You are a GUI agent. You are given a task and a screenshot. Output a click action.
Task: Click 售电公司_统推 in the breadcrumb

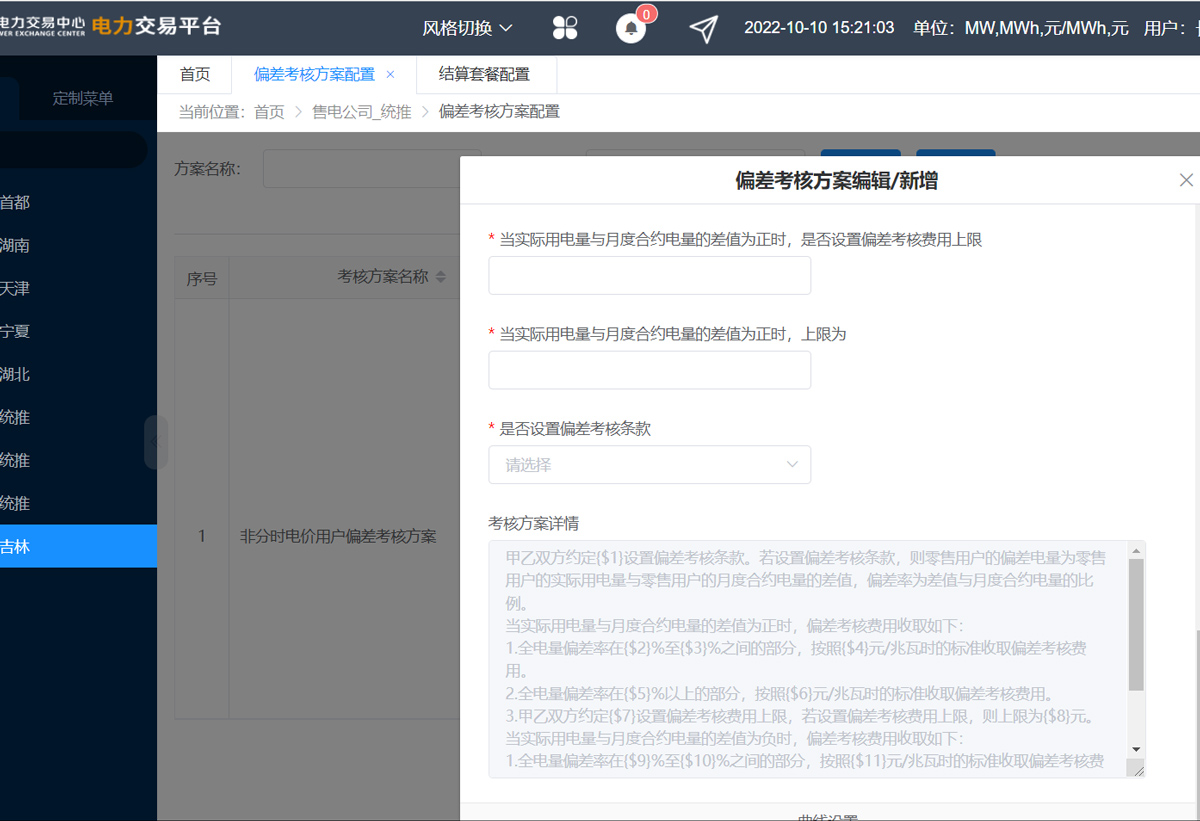[x=362, y=112]
